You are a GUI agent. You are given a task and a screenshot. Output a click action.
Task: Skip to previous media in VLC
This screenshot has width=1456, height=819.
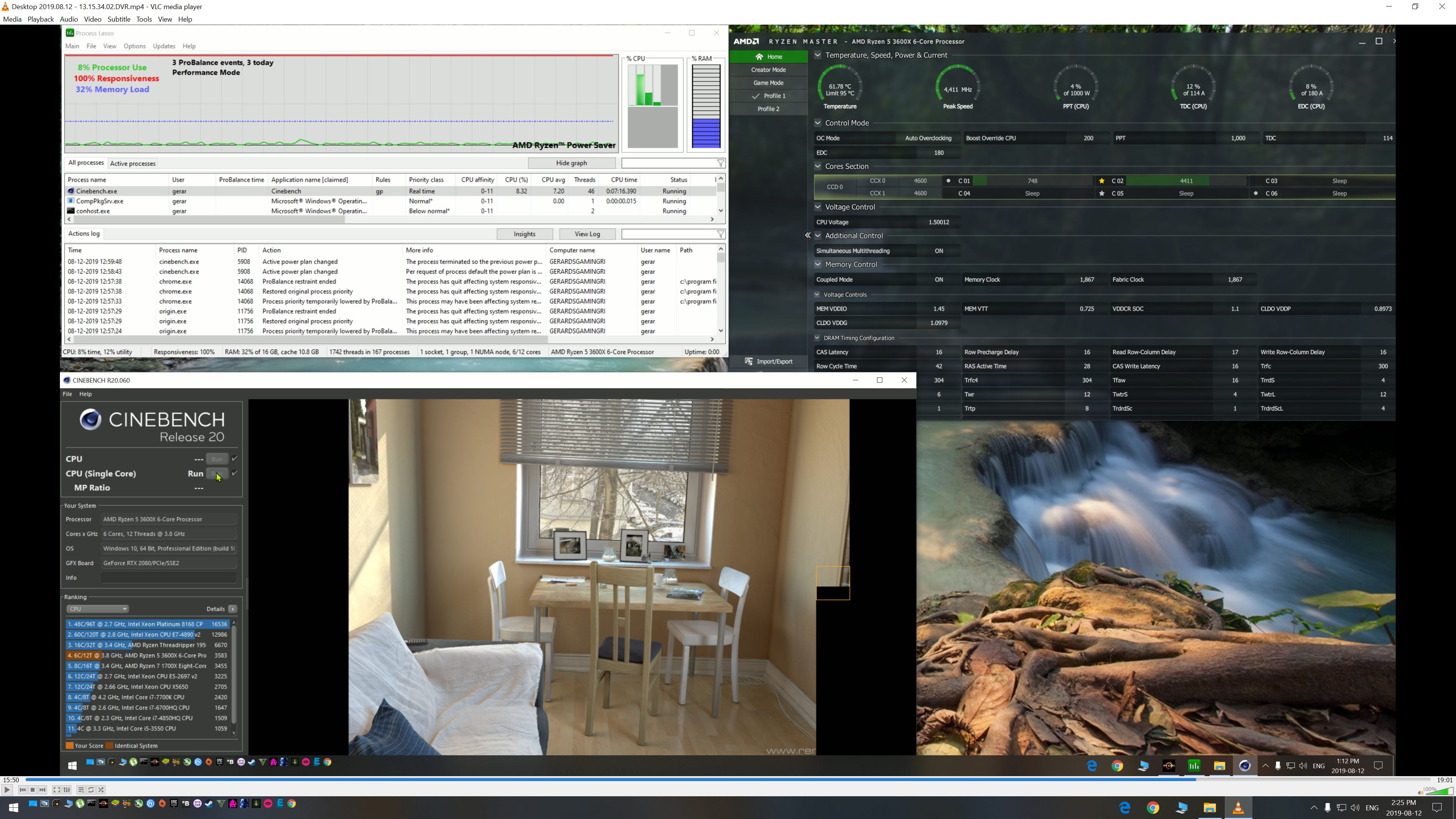(x=23, y=789)
